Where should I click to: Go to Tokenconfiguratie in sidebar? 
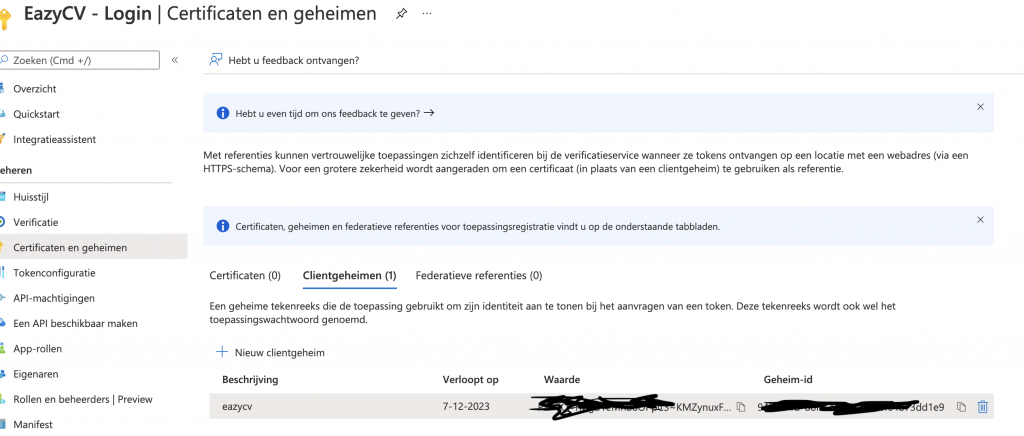[54, 272]
